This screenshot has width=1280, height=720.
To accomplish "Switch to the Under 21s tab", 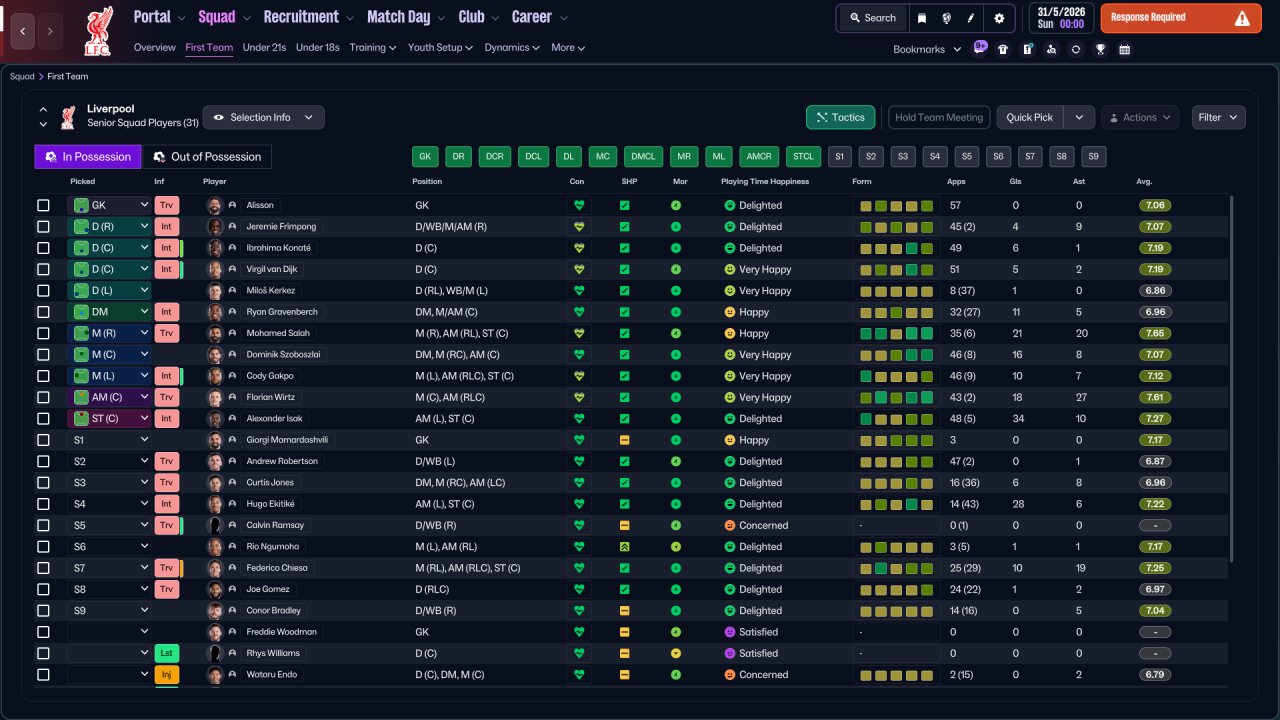I will click(x=265, y=47).
